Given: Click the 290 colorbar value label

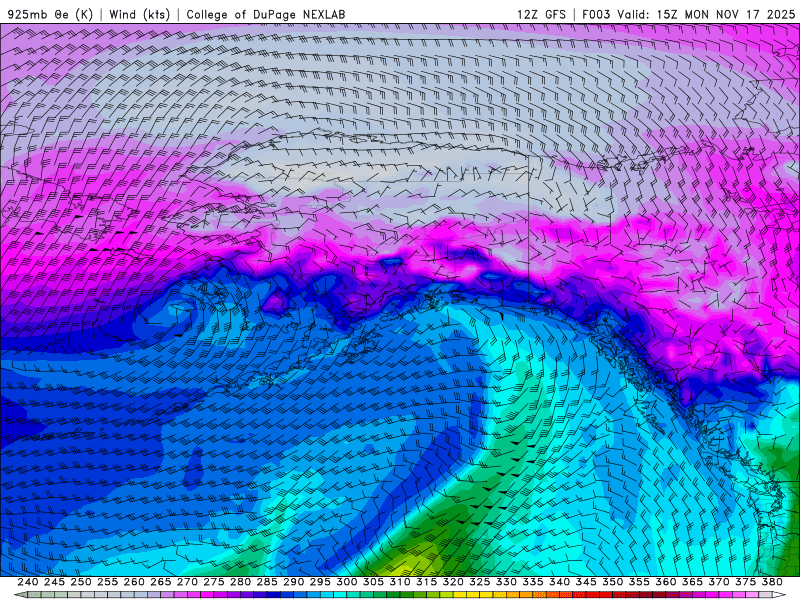Looking at the screenshot, I should [293, 582].
